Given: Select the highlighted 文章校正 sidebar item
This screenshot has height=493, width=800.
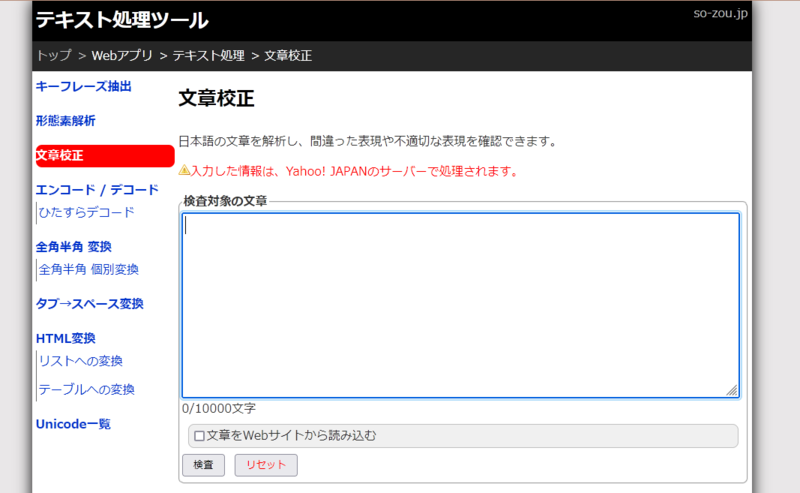Looking at the screenshot, I should (105, 156).
